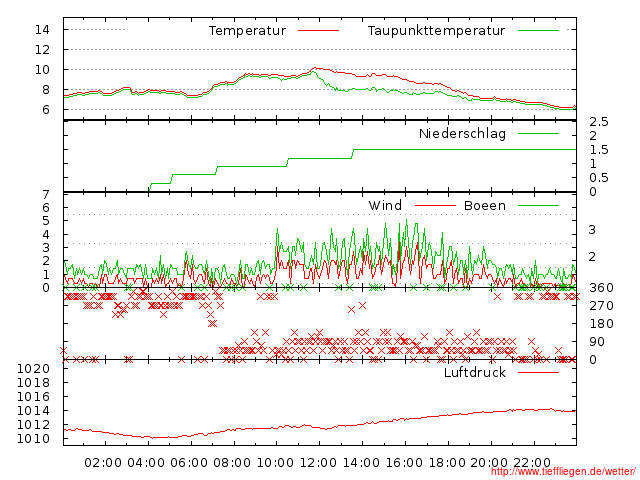Click the 180 wind direction axis value
The height and width of the screenshot is (480, 640).
(601, 324)
